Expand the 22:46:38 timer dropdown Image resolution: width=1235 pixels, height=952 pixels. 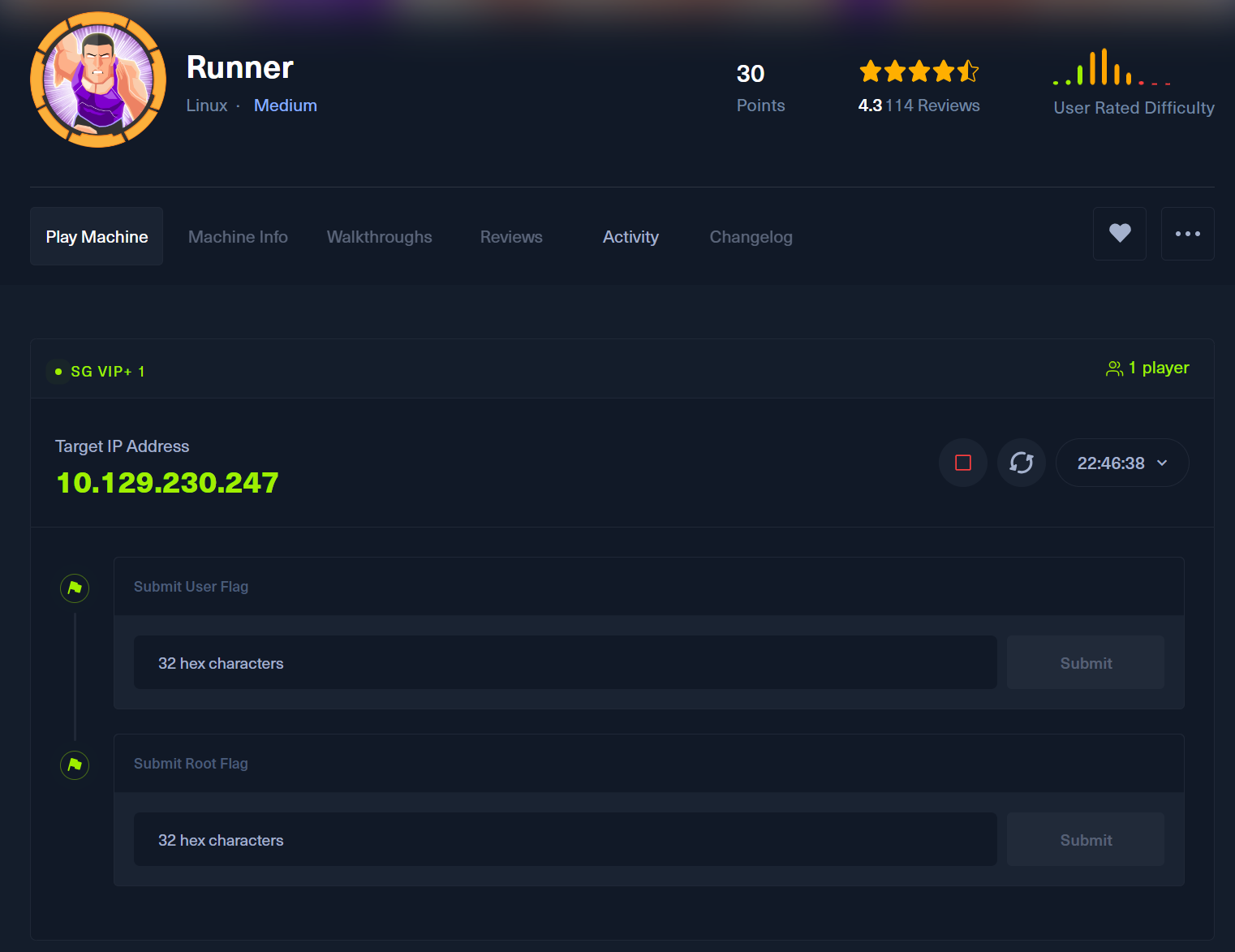(1121, 463)
